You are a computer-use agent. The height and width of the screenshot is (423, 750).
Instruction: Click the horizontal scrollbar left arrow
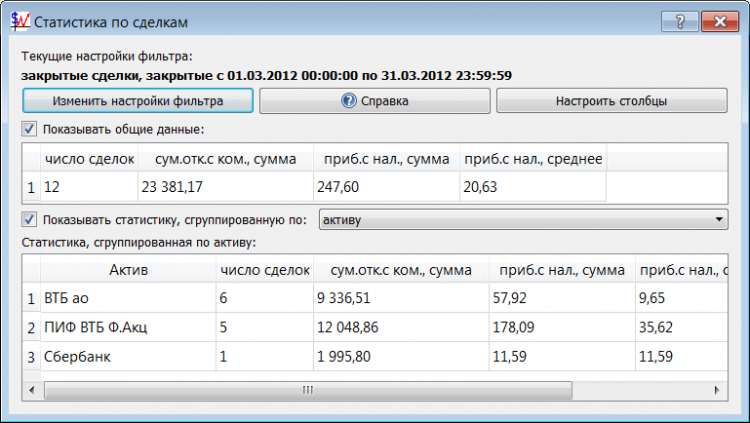(x=32, y=390)
